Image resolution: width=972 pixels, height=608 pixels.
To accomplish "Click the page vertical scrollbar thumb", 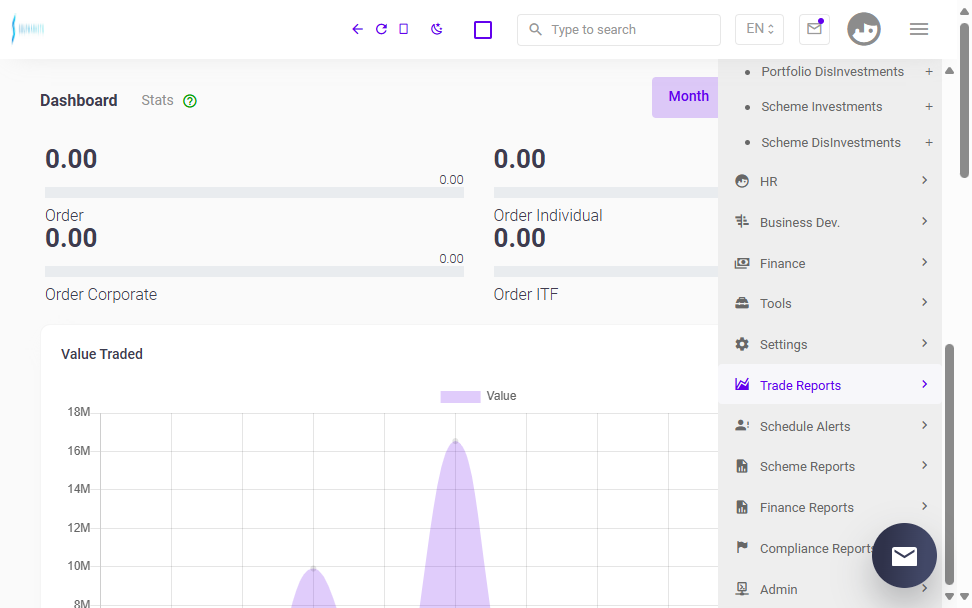I will pyautogui.click(x=965, y=100).
